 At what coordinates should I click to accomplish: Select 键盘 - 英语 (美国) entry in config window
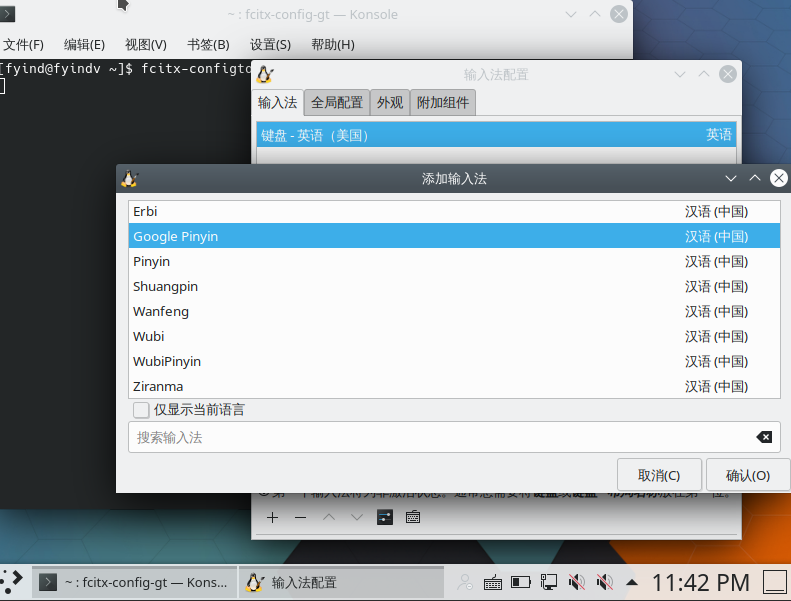496,135
